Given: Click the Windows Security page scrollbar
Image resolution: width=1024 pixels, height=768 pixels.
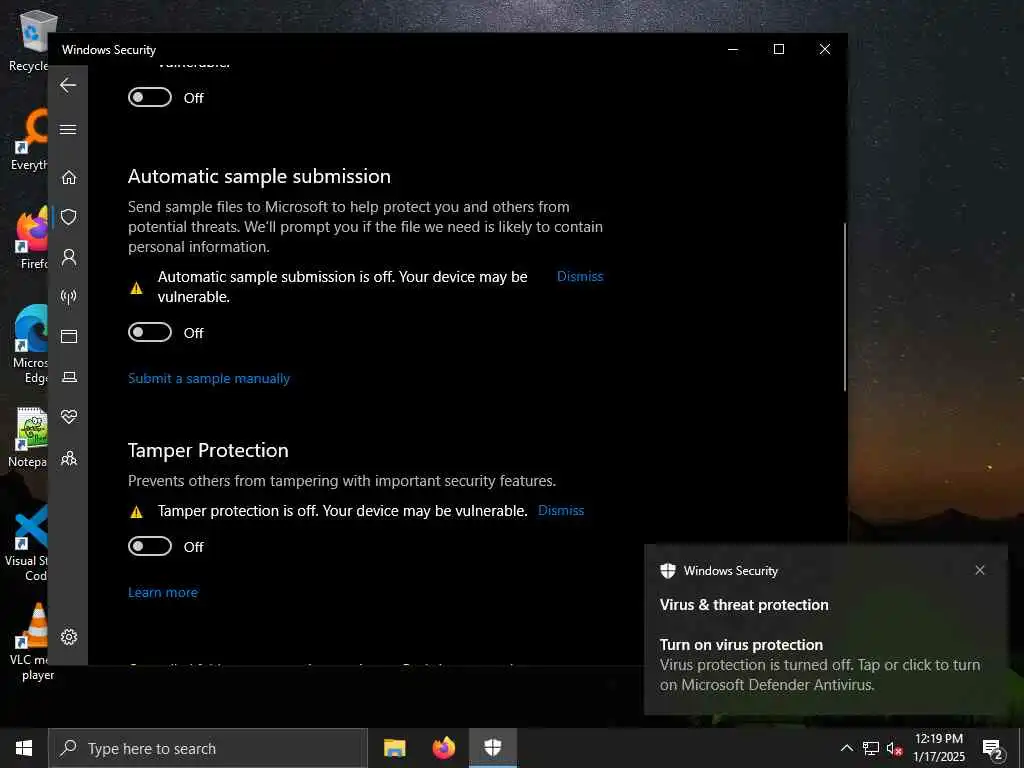Looking at the screenshot, I should 844,307.
